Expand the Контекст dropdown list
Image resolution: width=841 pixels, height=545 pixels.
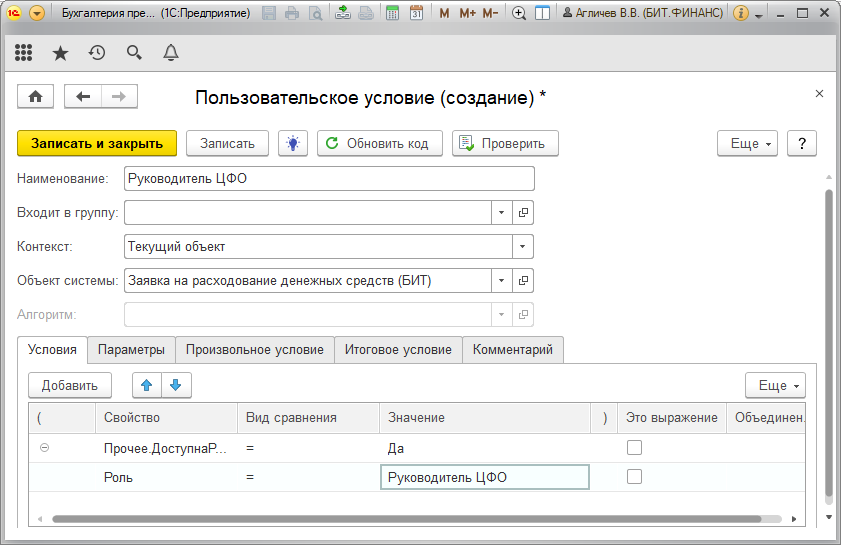point(523,246)
